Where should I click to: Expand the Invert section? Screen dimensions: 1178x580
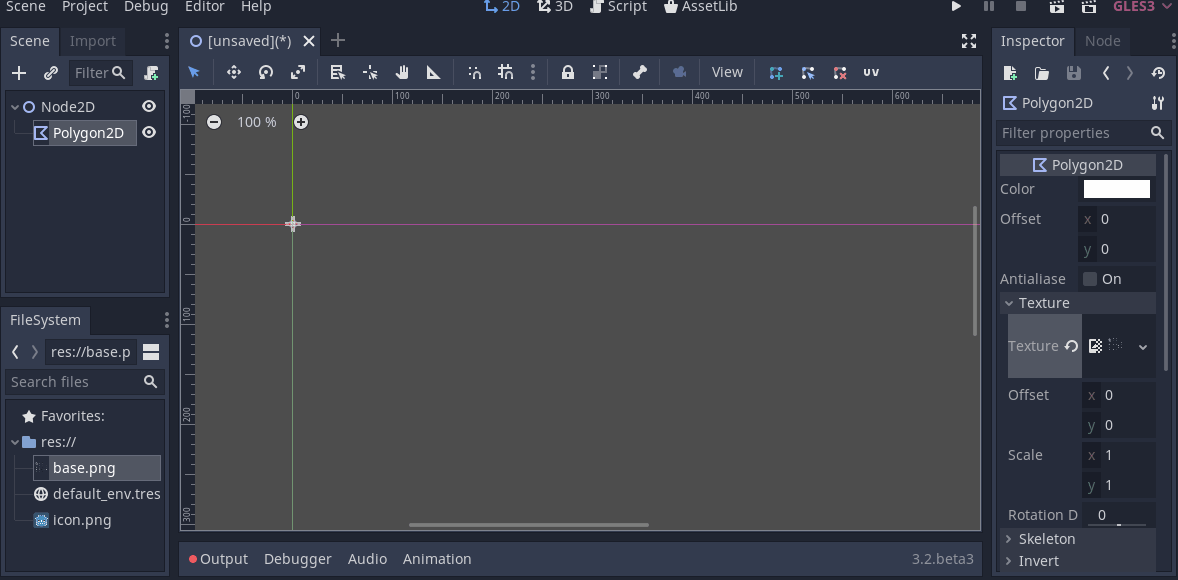1077,561
